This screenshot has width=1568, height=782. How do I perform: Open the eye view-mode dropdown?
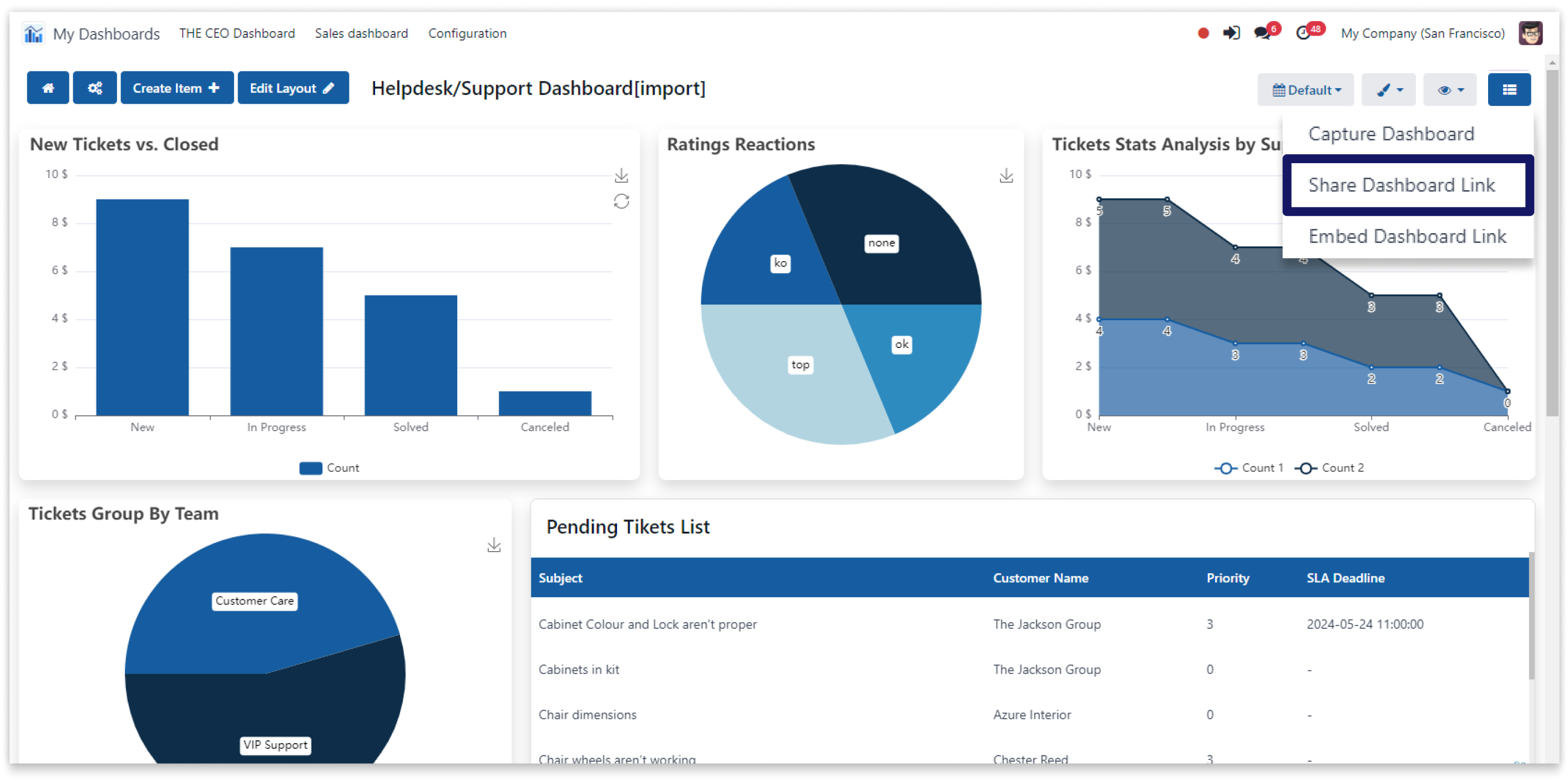[1450, 89]
